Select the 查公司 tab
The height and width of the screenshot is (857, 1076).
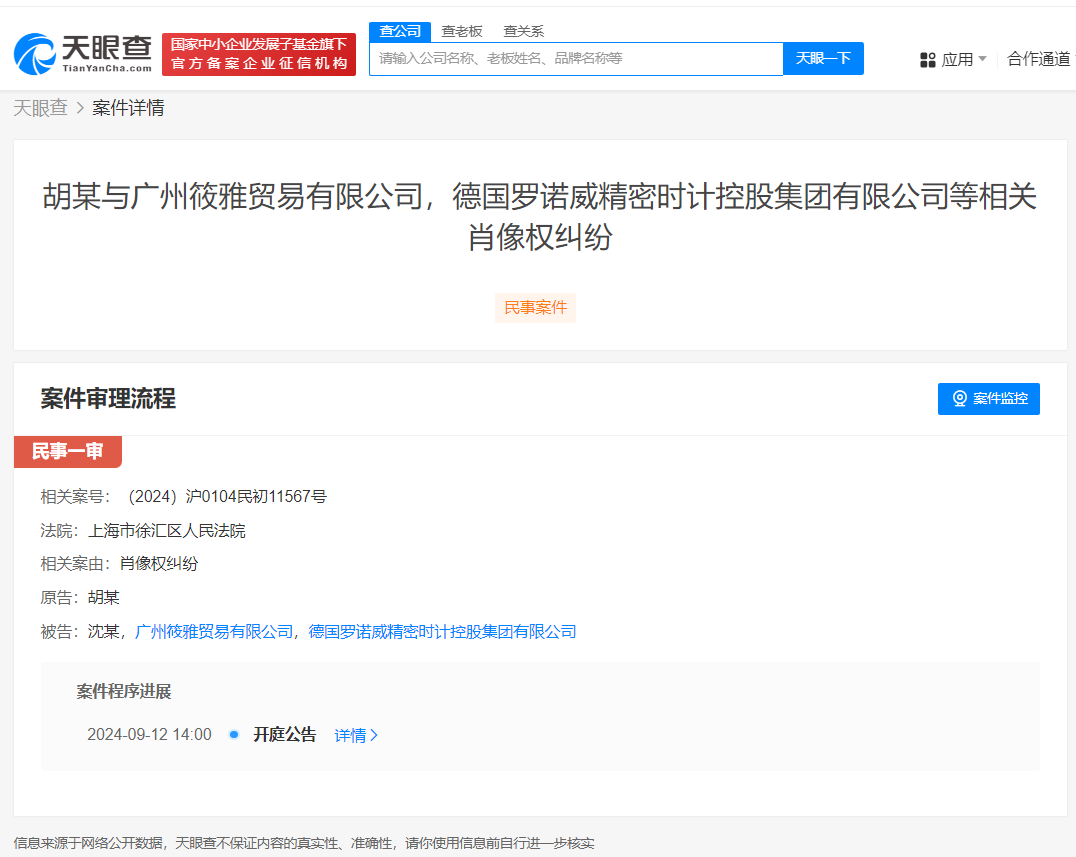pos(400,31)
